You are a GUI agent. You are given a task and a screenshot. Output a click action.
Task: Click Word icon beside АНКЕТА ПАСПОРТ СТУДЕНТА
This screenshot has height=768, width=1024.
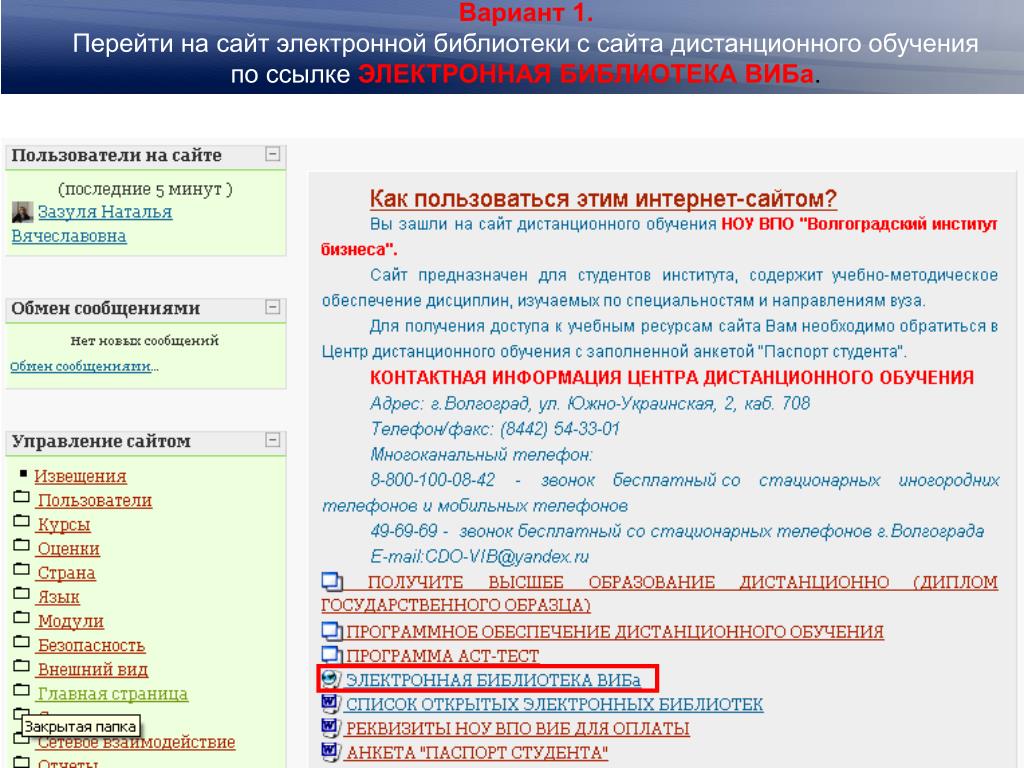[x=331, y=752]
